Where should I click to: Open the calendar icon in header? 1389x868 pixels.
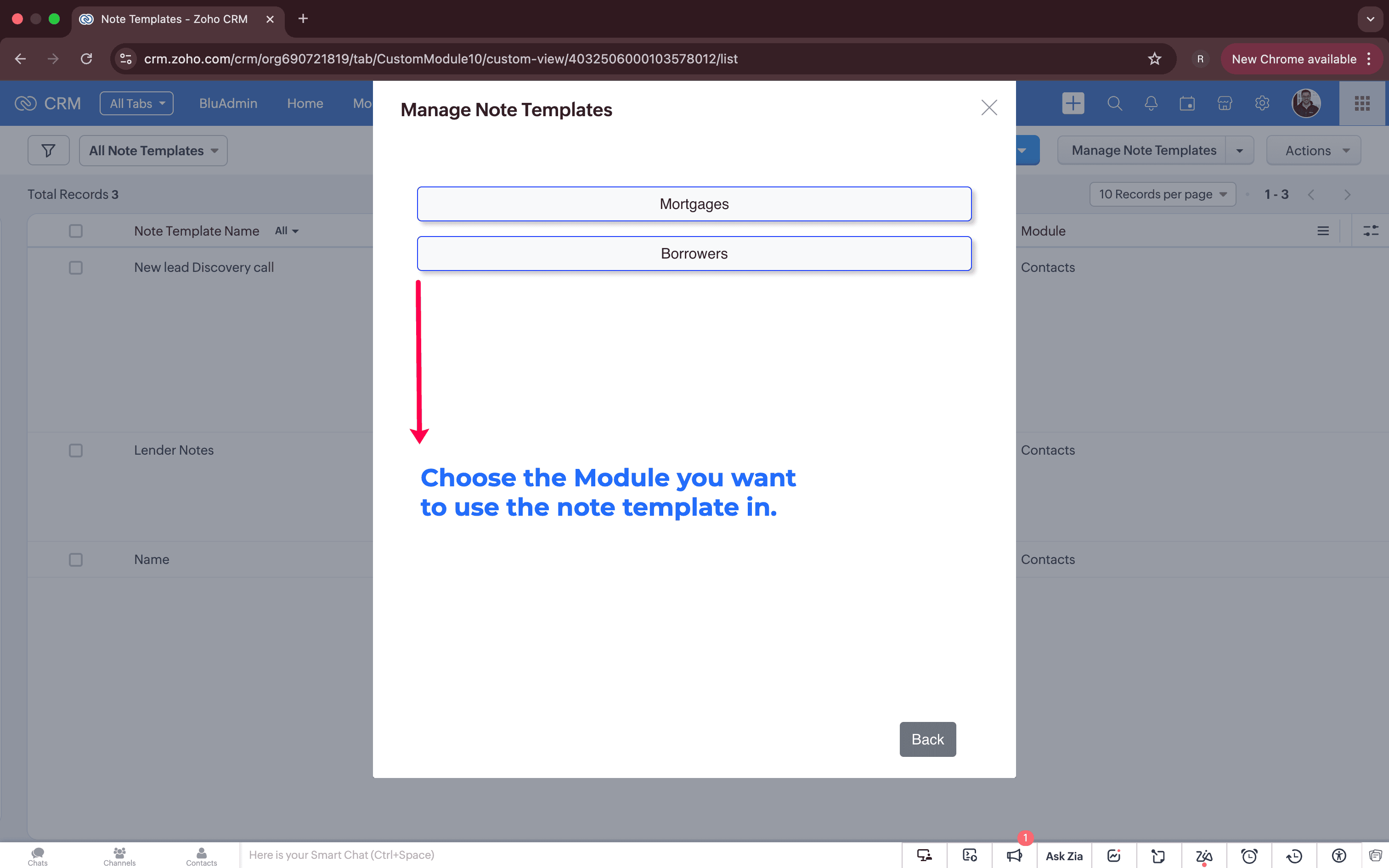click(x=1187, y=103)
